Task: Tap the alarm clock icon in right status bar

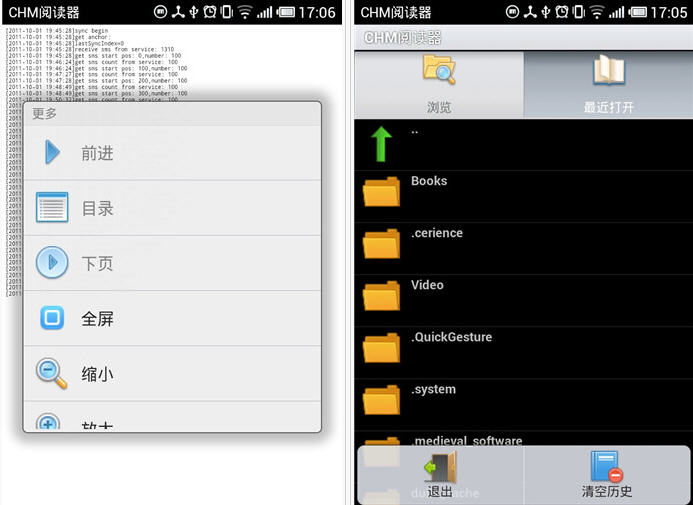Action: 562,12
